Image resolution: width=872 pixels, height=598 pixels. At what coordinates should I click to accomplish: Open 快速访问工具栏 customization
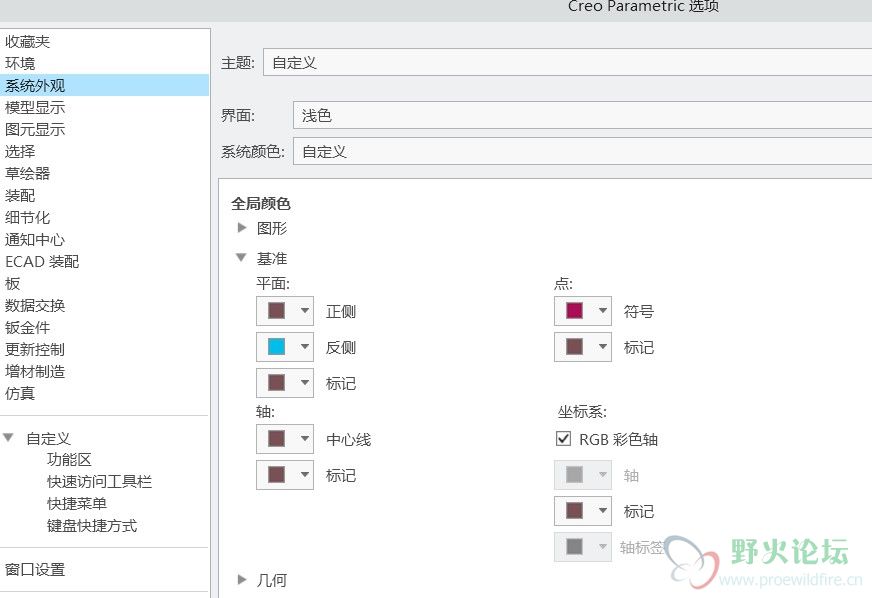[x=100, y=482]
